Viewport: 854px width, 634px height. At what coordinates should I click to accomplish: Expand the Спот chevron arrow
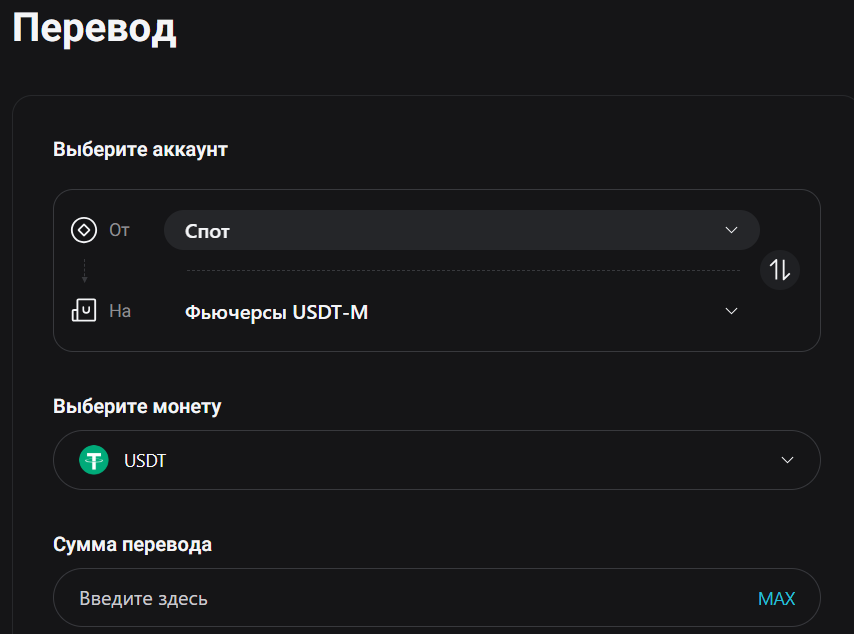point(731,230)
